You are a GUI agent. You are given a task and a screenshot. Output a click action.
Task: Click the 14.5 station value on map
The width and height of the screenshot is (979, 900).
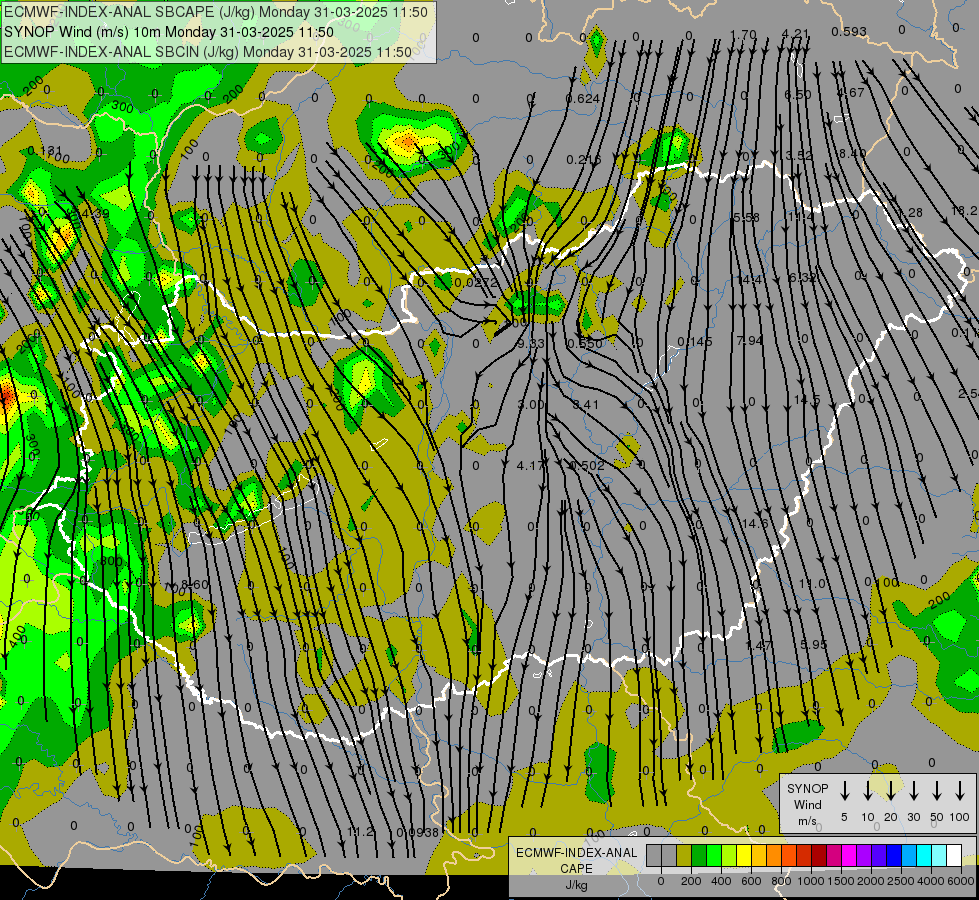tap(807, 400)
